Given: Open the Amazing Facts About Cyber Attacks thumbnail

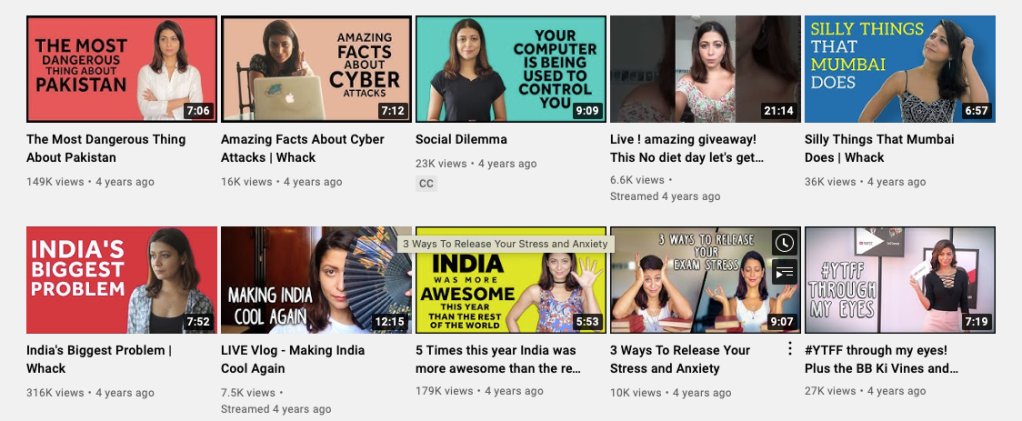Looking at the screenshot, I should click(316, 69).
